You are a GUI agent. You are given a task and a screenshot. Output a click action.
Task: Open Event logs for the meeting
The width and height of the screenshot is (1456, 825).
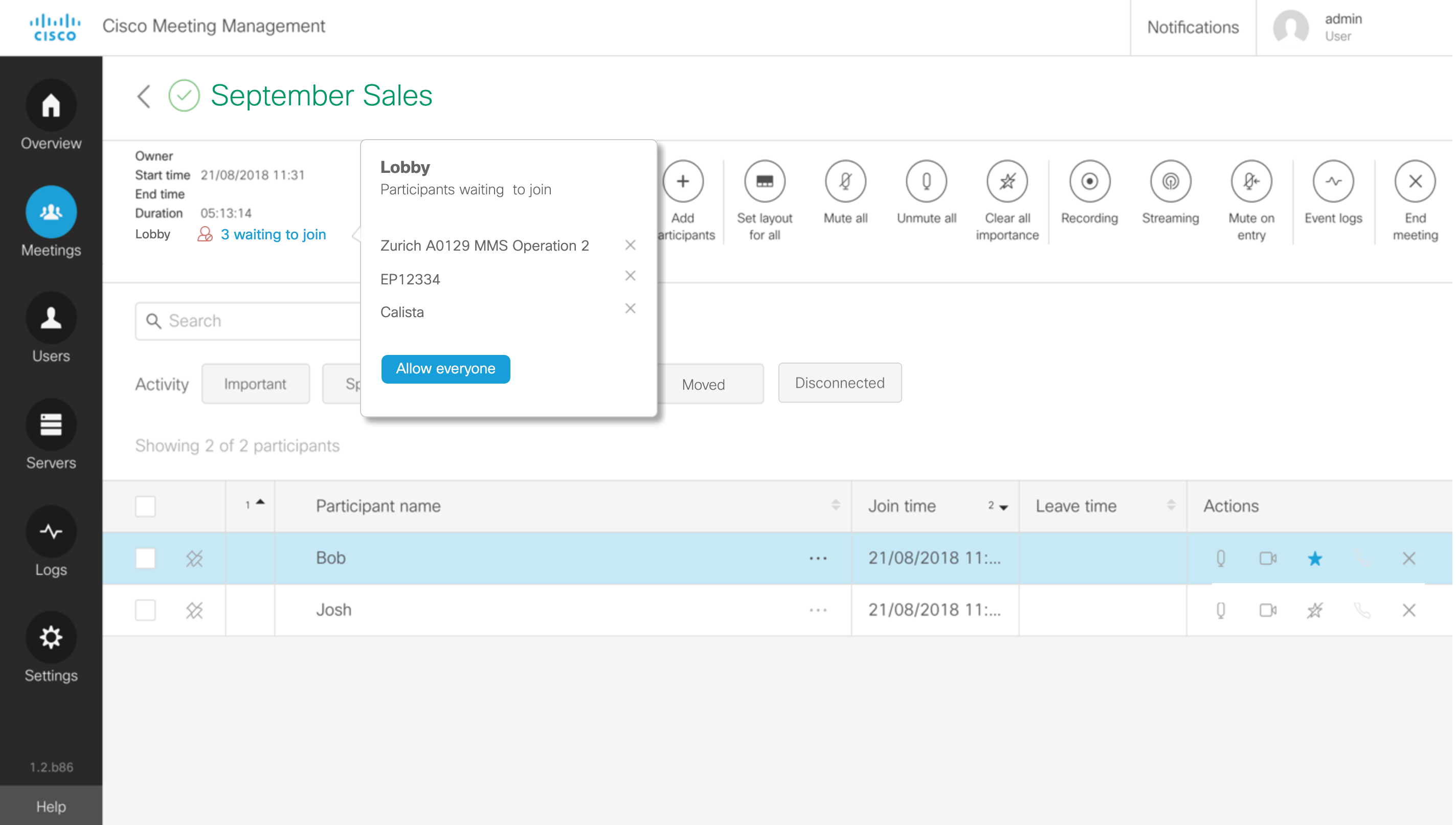[x=1334, y=182]
